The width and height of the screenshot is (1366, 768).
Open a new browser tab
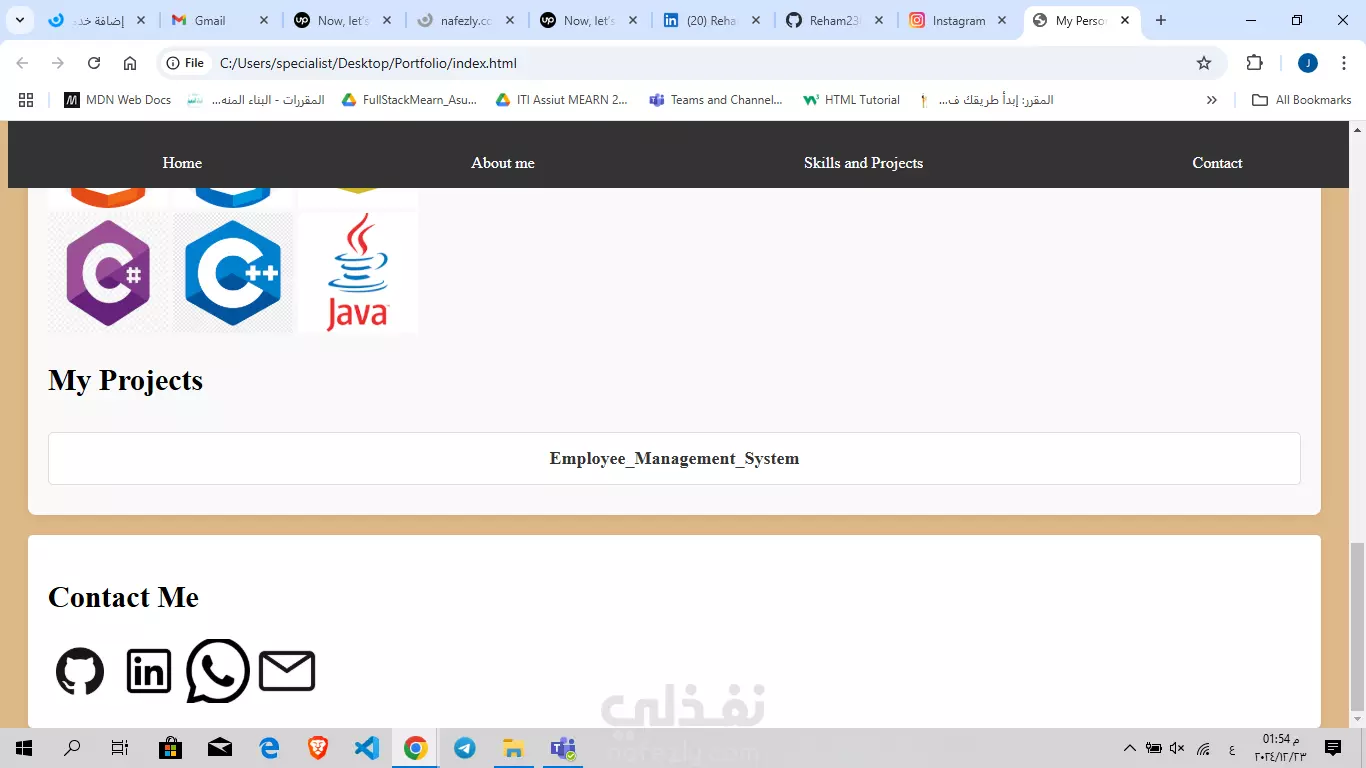pos(1160,20)
